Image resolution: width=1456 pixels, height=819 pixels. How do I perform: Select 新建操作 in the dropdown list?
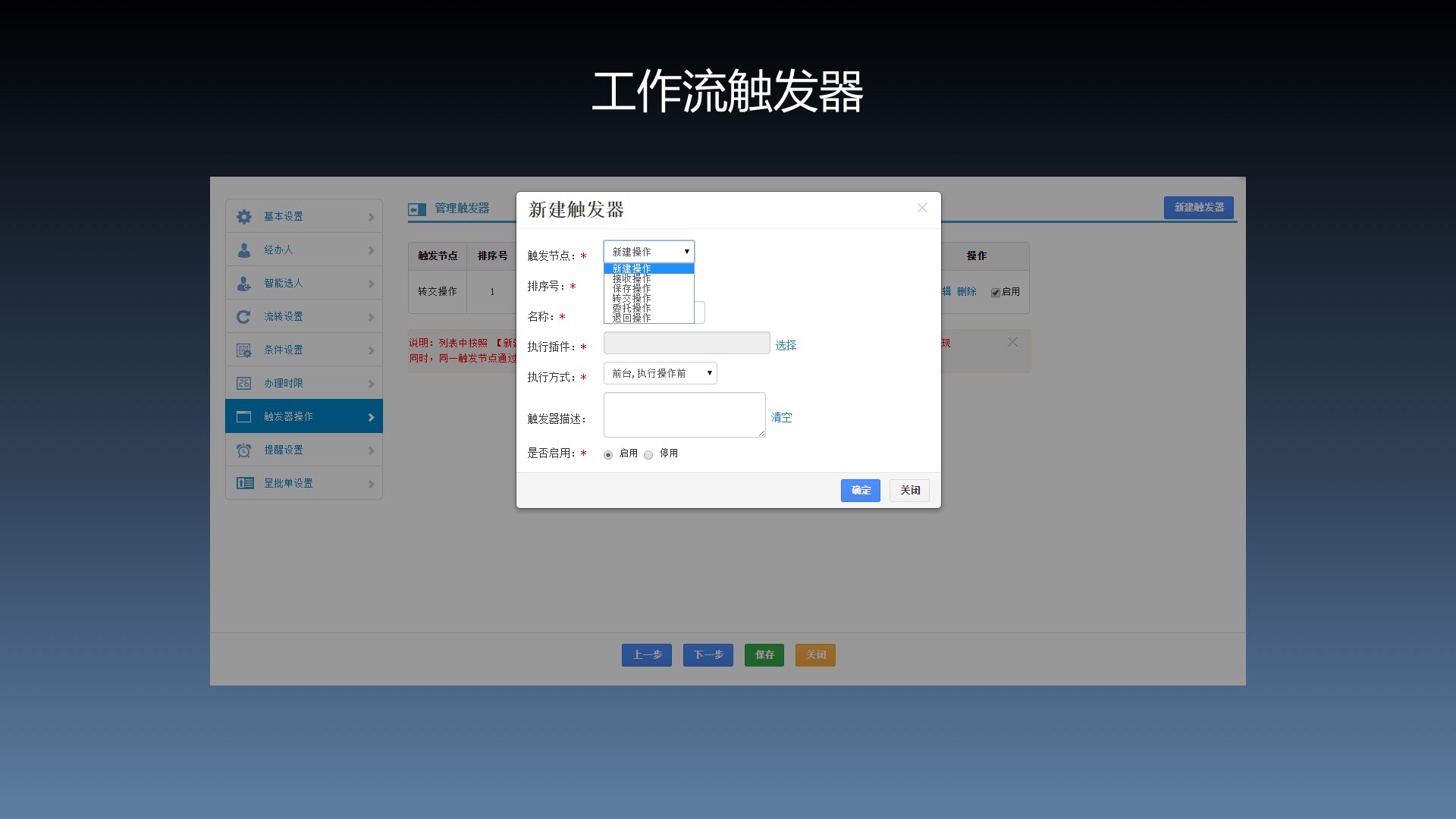pos(649,268)
